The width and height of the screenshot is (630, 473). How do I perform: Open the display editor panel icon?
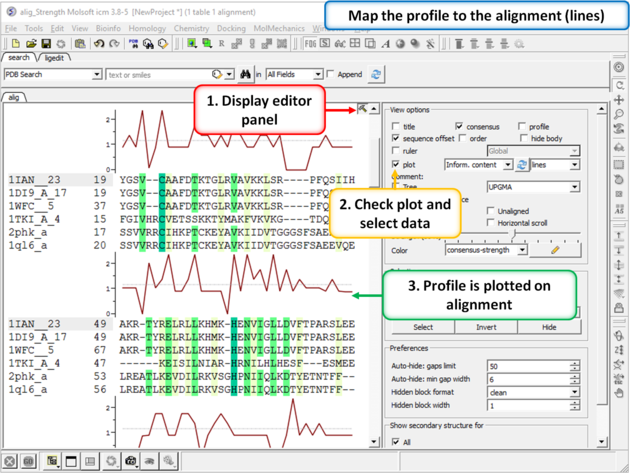362,108
